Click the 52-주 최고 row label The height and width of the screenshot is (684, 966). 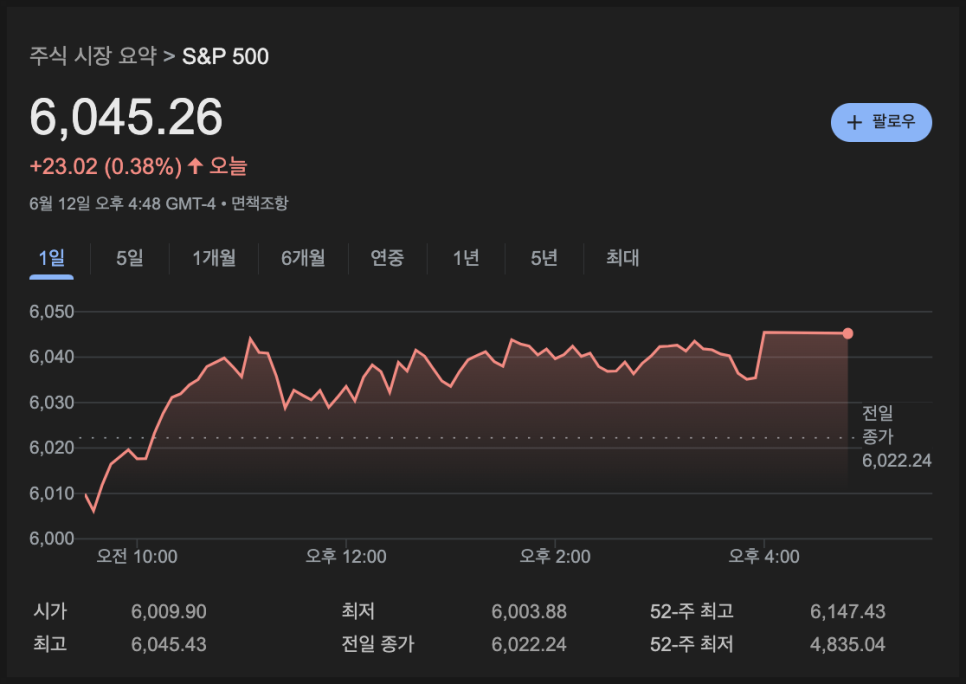coord(692,611)
